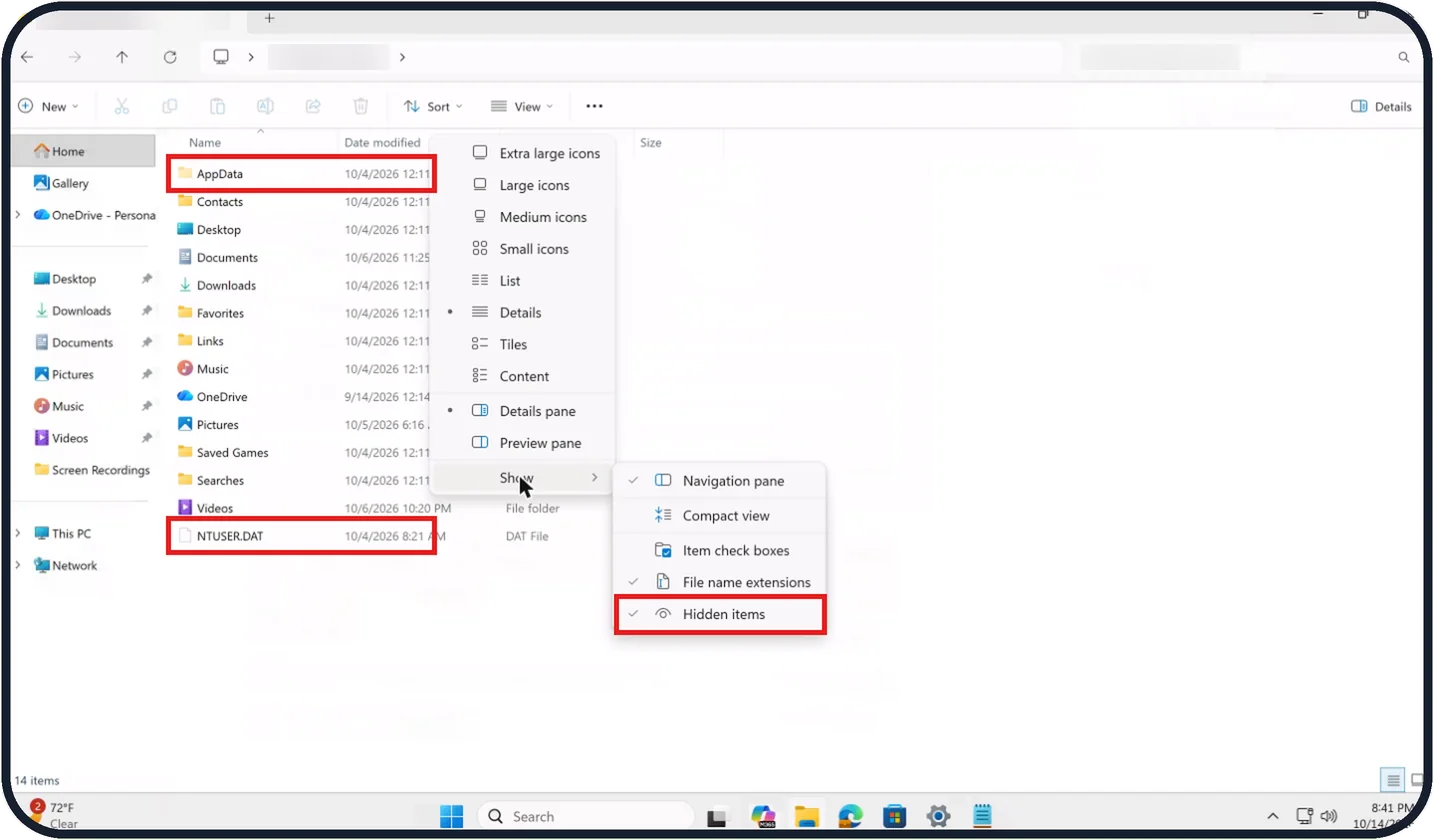Open Notepad from the taskbar
Image resolution: width=1434 pixels, height=840 pixels.
[x=982, y=816]
